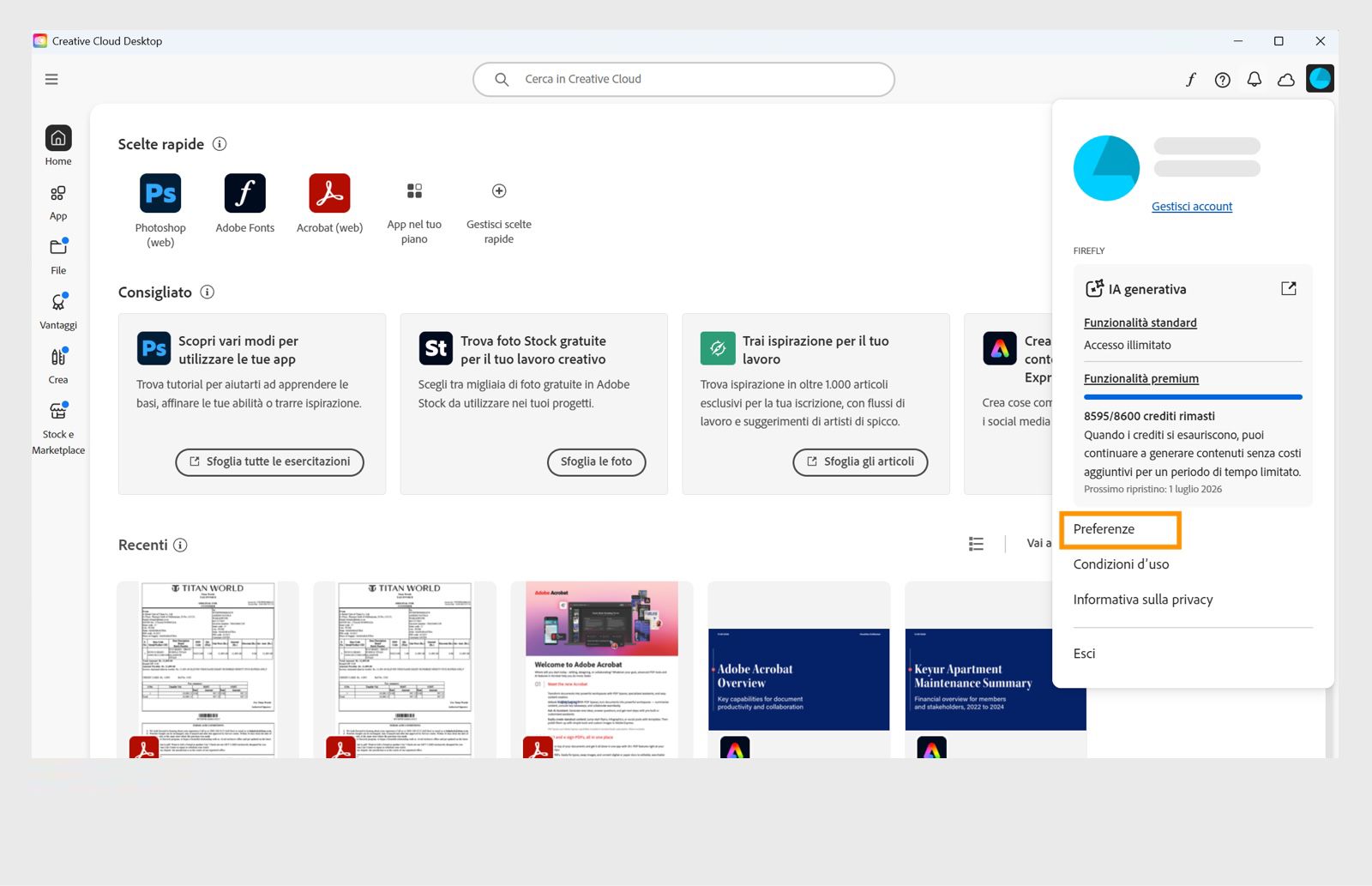Go to Home in sidebar
The height and width of the screenshot is (886, 1372).
pos(58,146)
